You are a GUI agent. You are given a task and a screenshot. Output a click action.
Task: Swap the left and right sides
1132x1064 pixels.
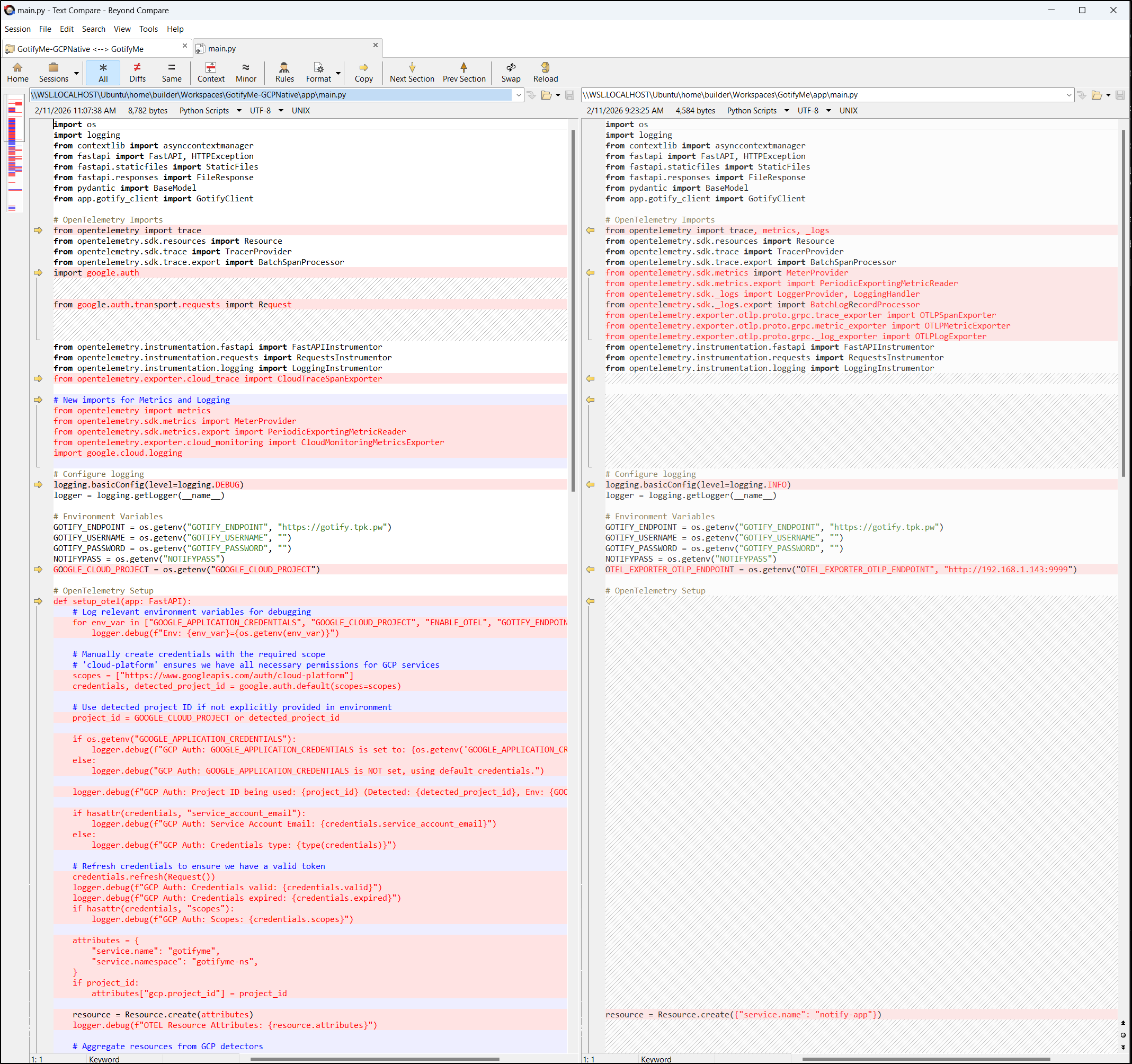(x=510, y=73)
